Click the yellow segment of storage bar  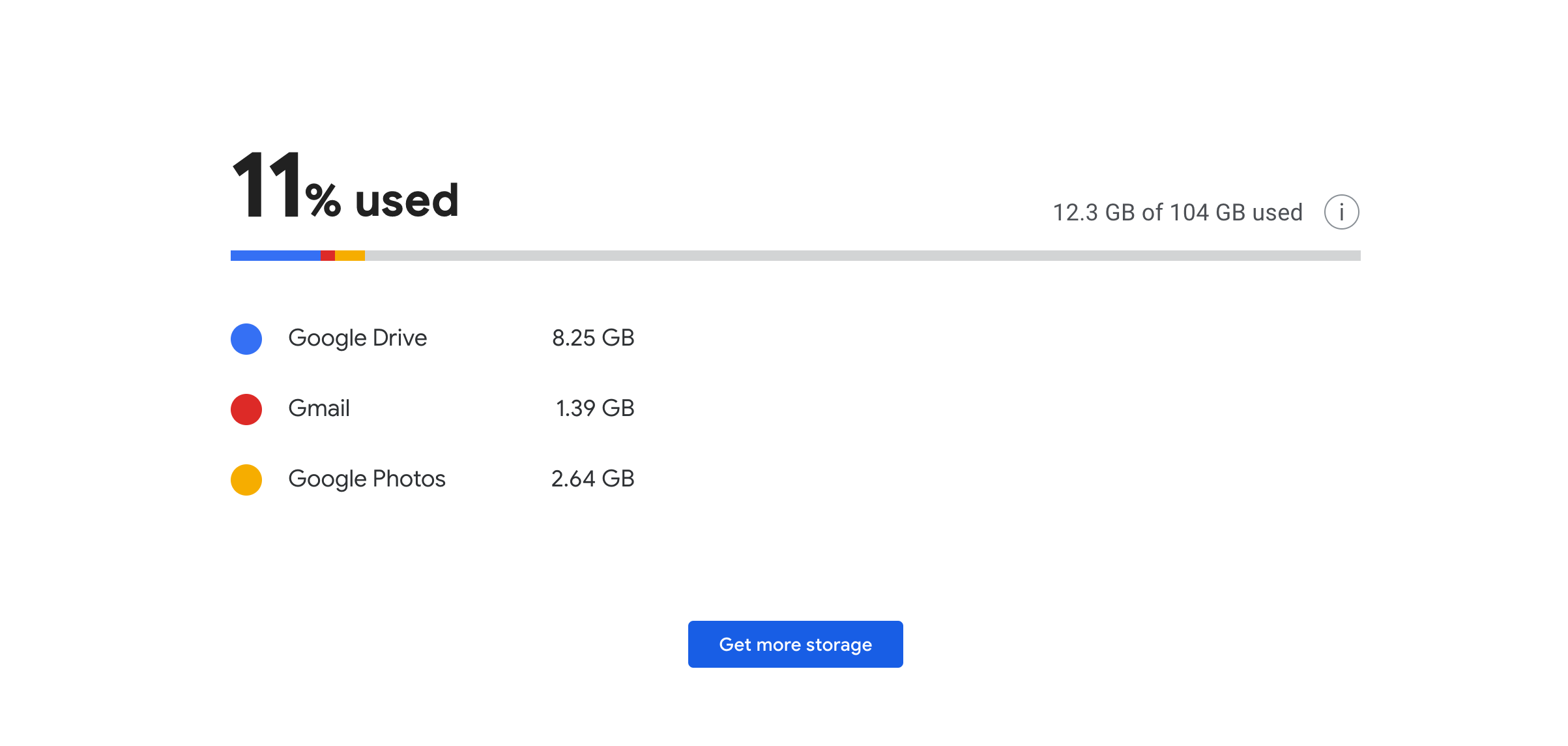coord(350,256)
